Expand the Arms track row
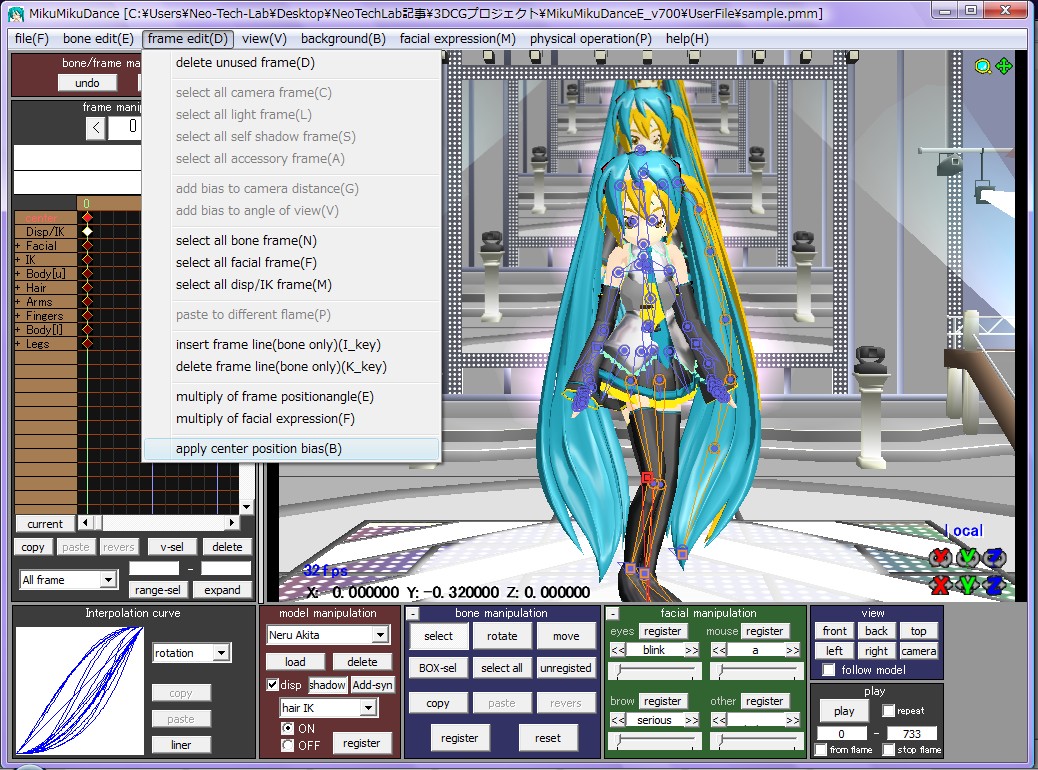Image resolution: width=1038 pixels, height=770 pixels. [x=18, y=302]
